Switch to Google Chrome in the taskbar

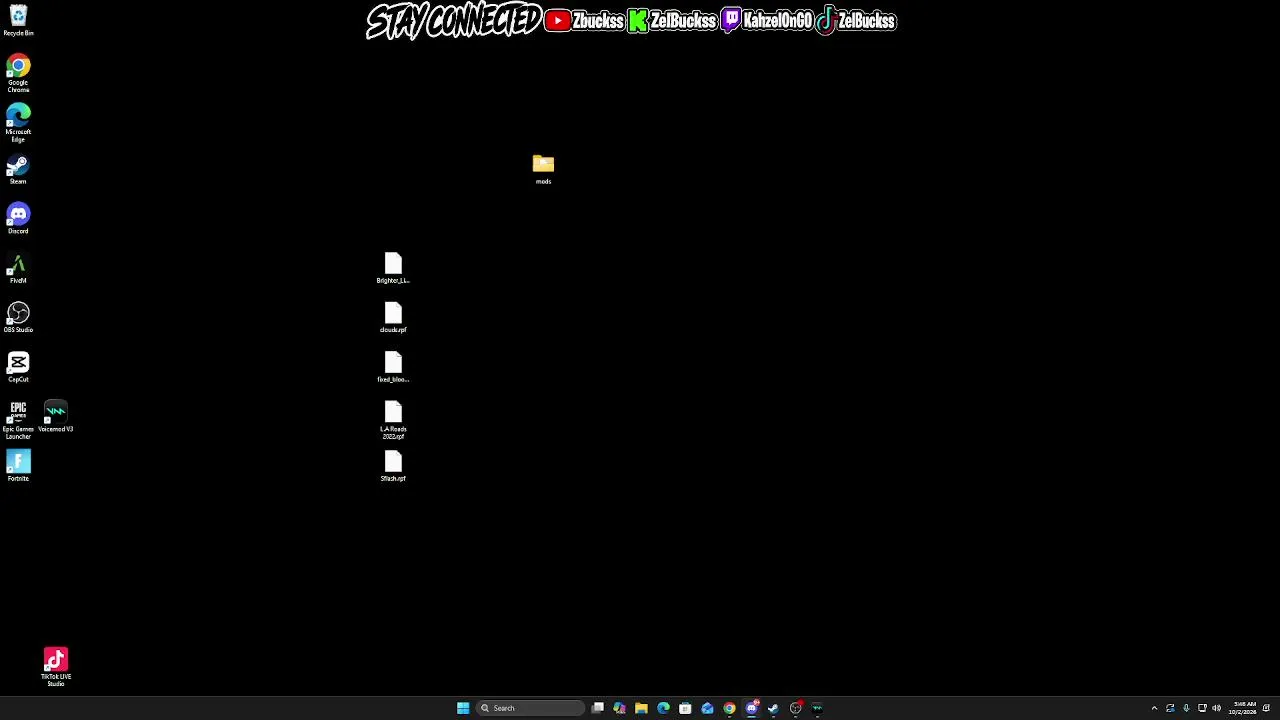coord(730,708)
